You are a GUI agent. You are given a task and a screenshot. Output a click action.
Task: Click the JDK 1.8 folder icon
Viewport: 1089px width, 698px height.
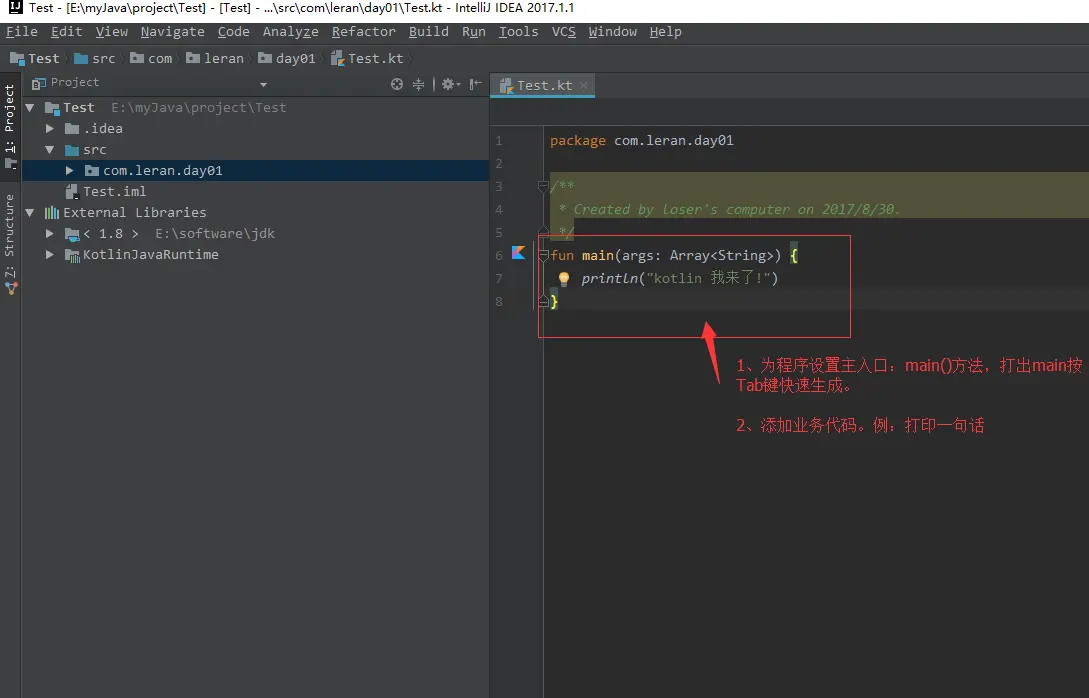[72, 233]
